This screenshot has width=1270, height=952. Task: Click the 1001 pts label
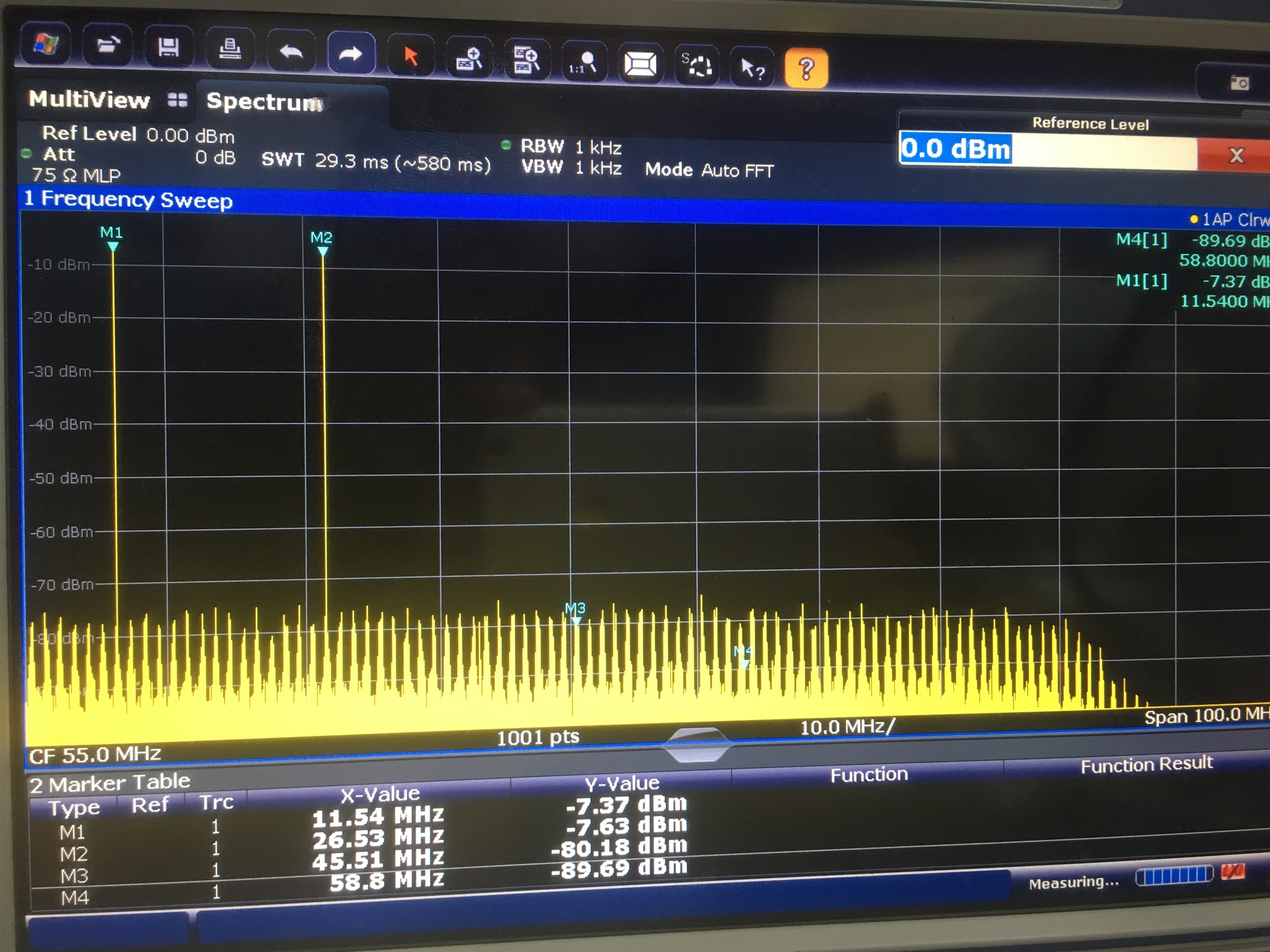click(x=538, y=737)
